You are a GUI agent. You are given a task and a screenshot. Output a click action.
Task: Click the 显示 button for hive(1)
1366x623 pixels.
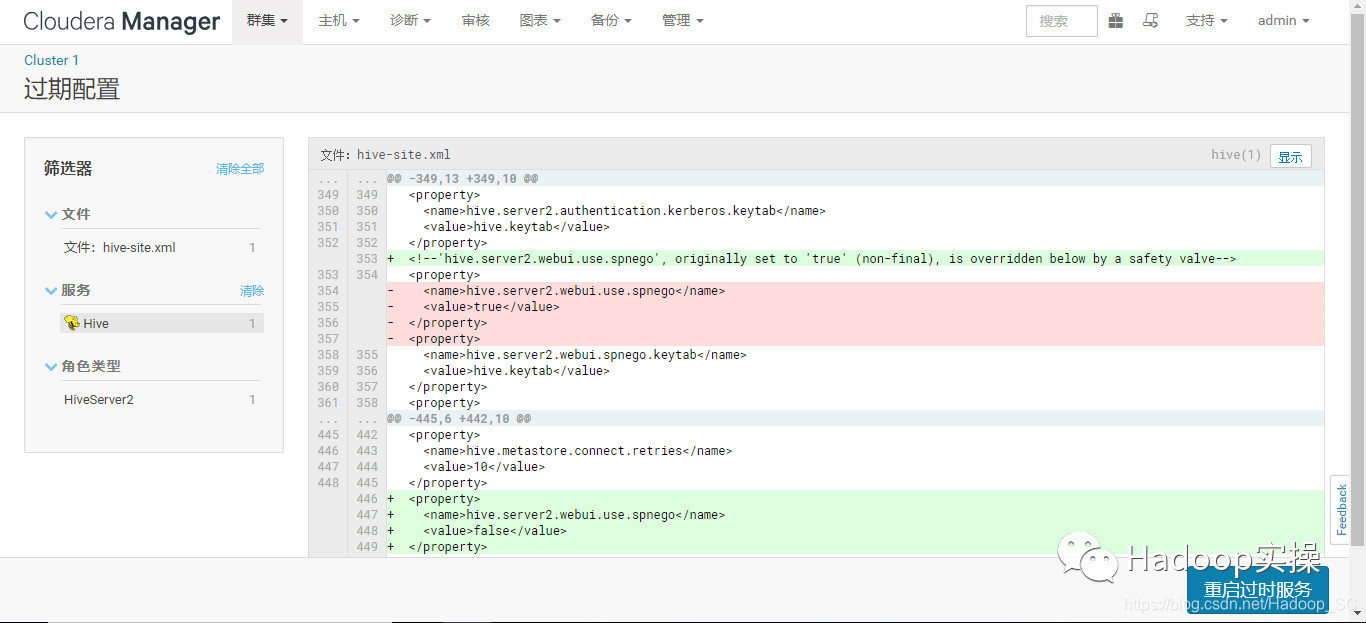click(x=1290, y=156)
